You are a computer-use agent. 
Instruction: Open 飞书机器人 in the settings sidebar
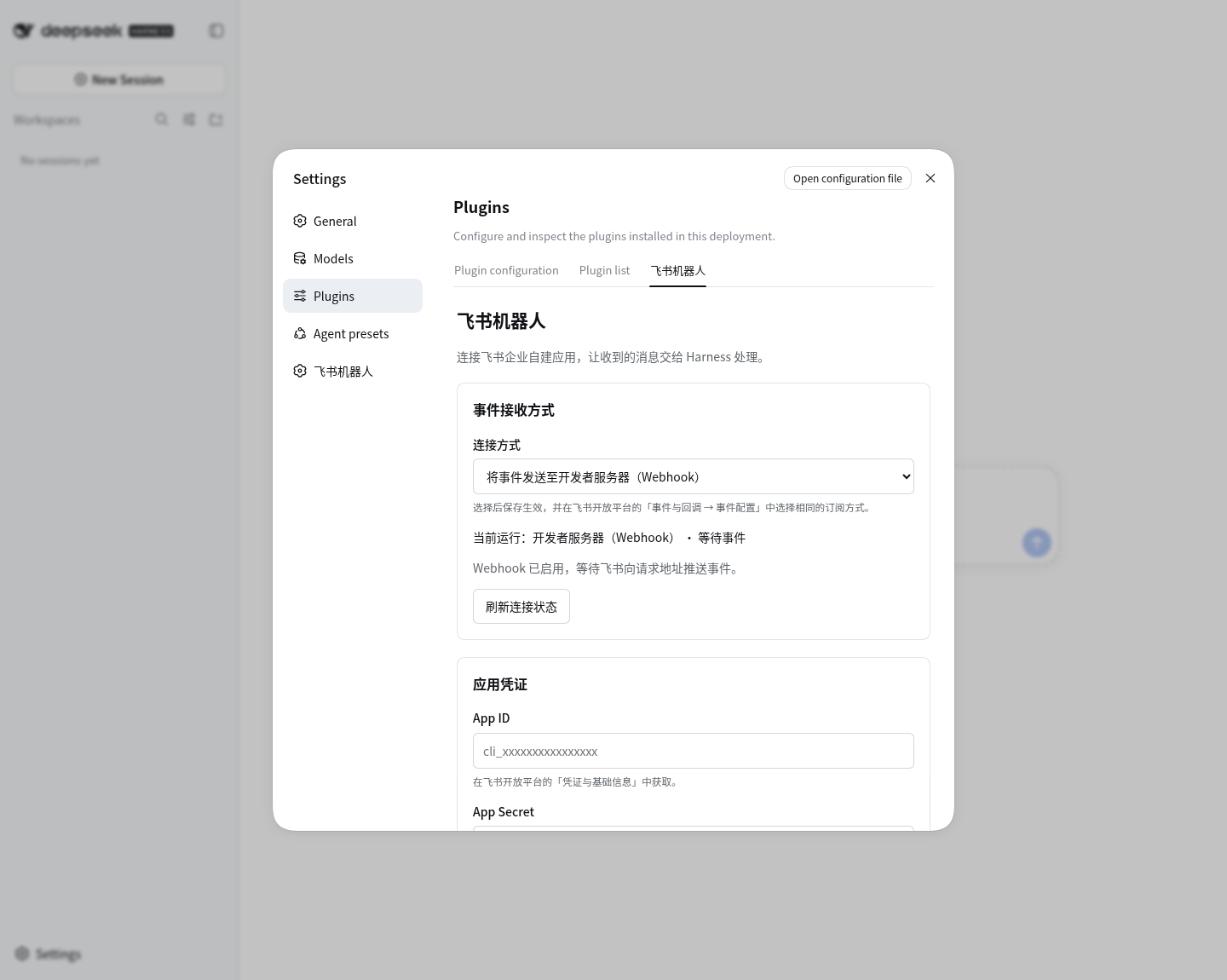pyautogui.click(x=353, y=371)
